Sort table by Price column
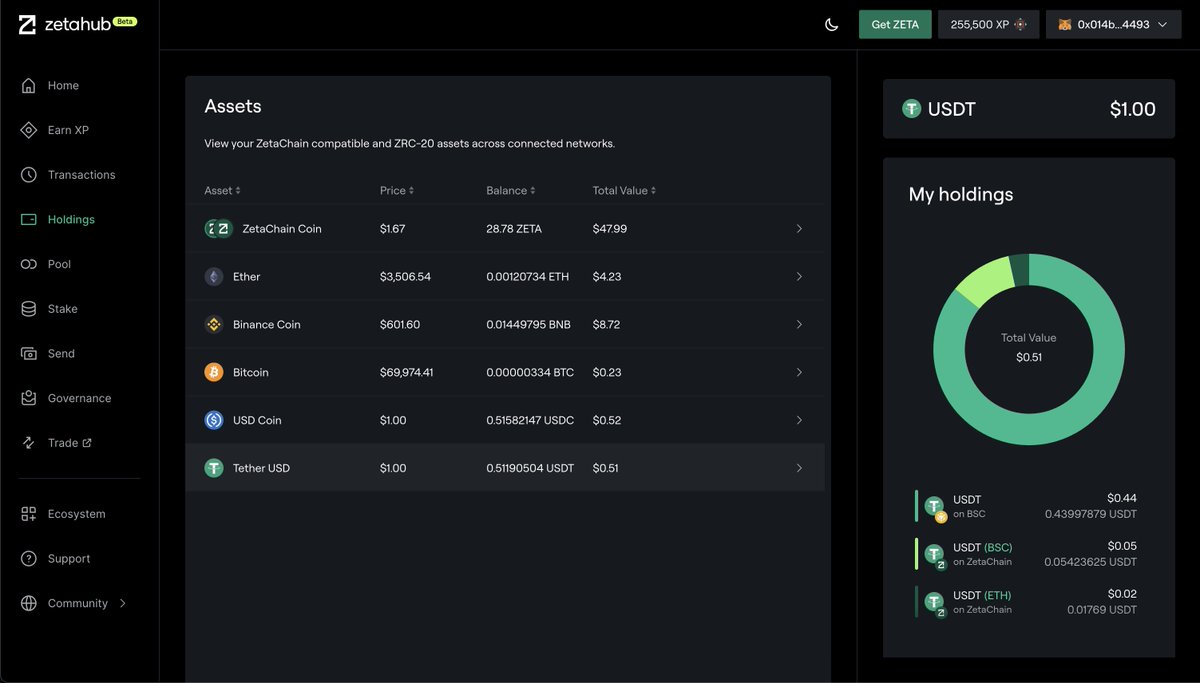1200x683 pixels. pos(397,190)
